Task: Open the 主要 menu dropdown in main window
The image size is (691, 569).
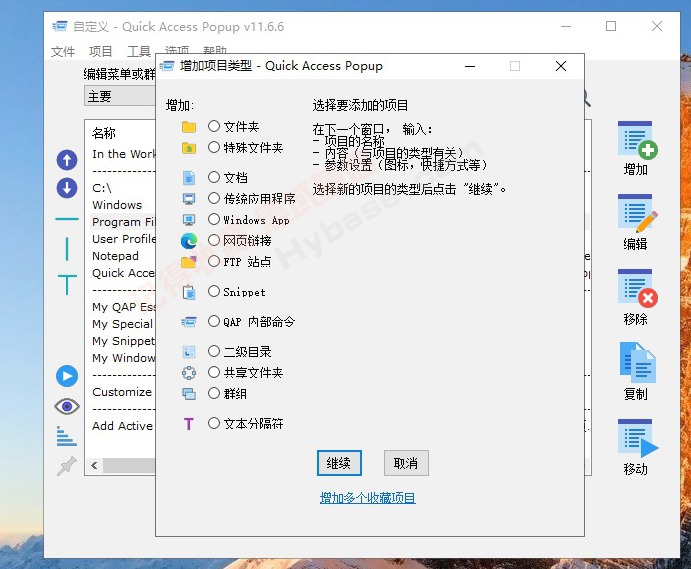Action: pos(120,96)
